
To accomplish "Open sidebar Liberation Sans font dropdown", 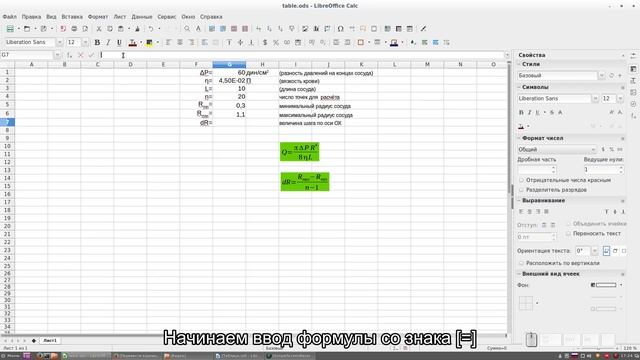I will click(595, 99).
